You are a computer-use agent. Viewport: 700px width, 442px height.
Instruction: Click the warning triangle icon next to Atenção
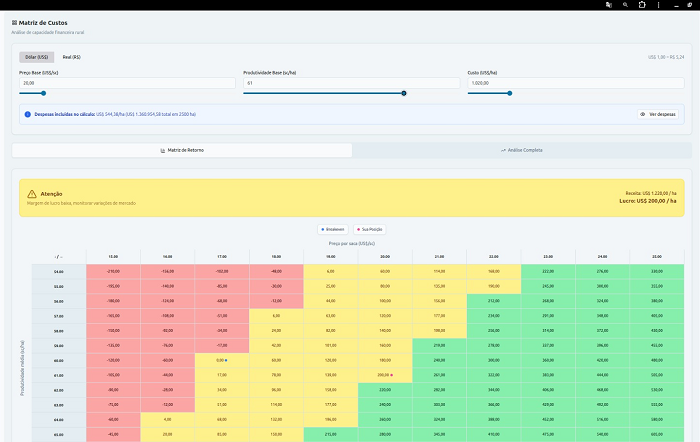tap(33, 193)
